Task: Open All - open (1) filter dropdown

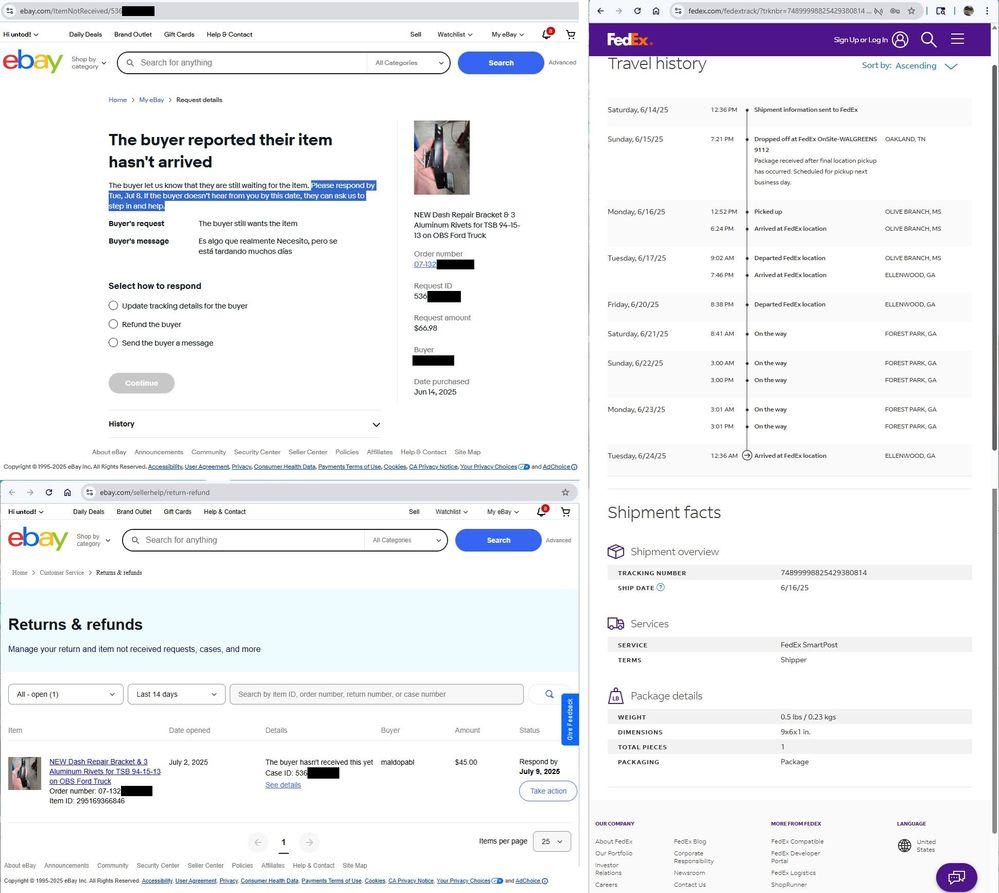Action: [66, 694]
